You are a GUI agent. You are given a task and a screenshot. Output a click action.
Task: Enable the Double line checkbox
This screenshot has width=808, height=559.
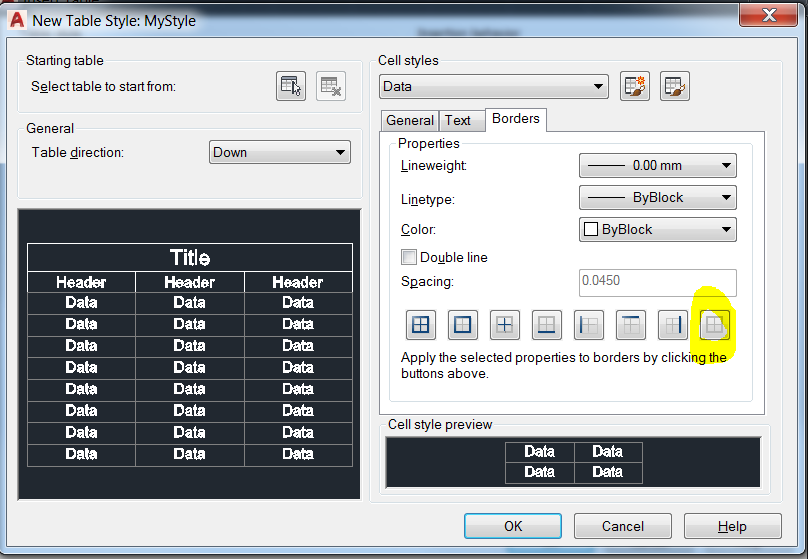pos(409,257)
